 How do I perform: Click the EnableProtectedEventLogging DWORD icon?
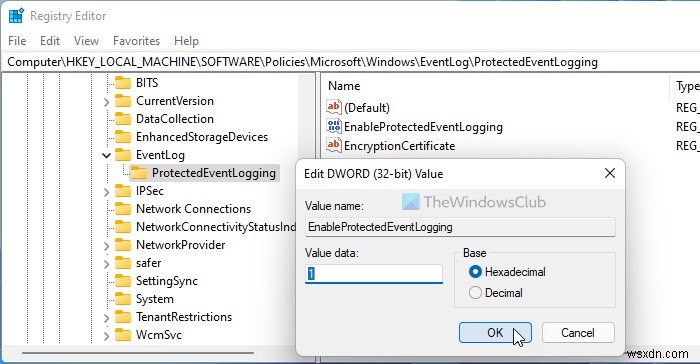tap(333, 126)
